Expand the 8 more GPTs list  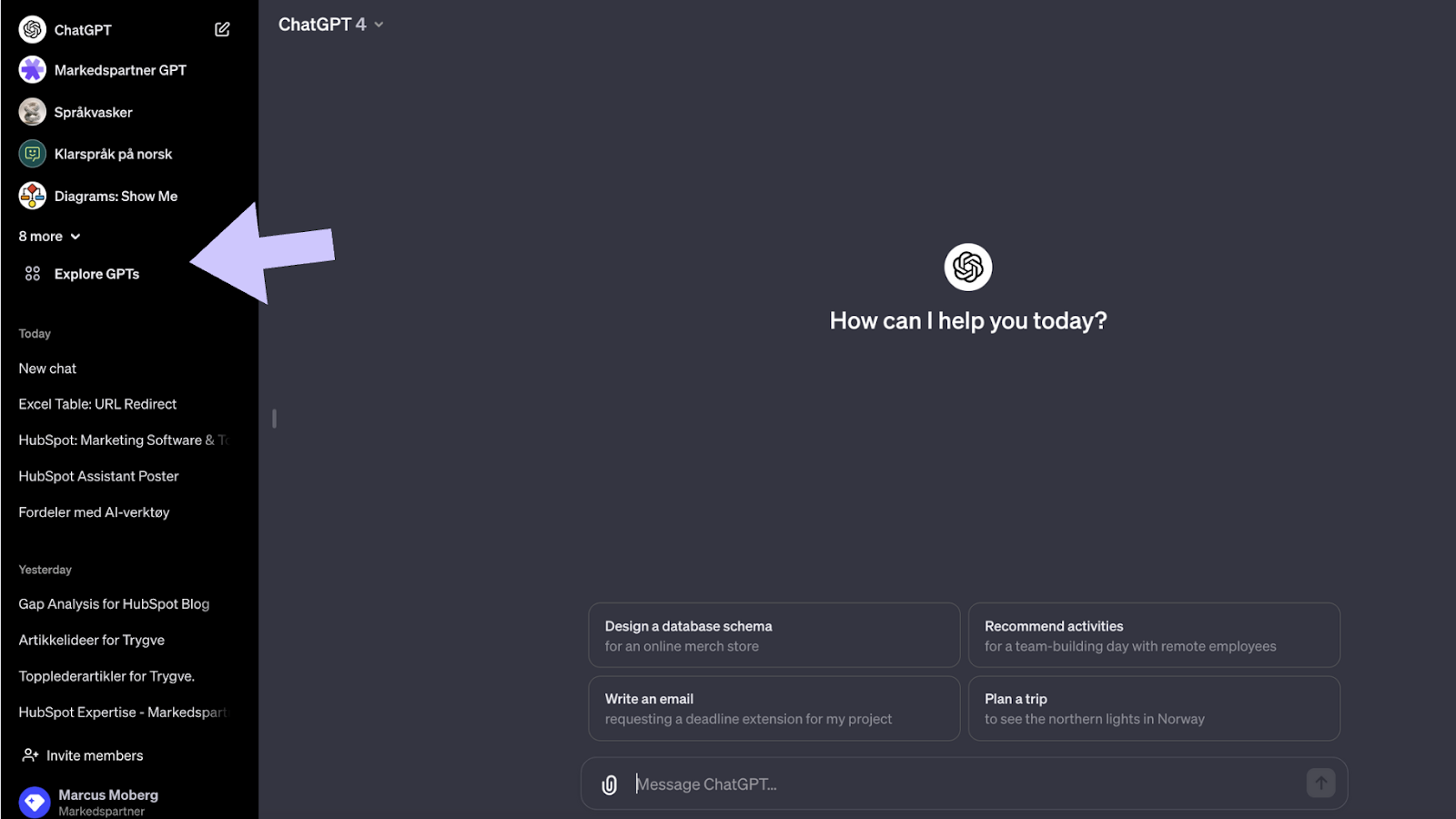pos(49,237)
